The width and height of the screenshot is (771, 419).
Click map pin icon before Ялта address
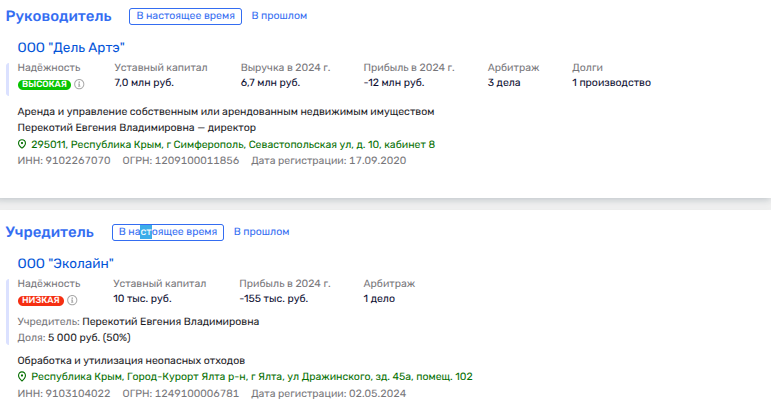click(23, 377)
